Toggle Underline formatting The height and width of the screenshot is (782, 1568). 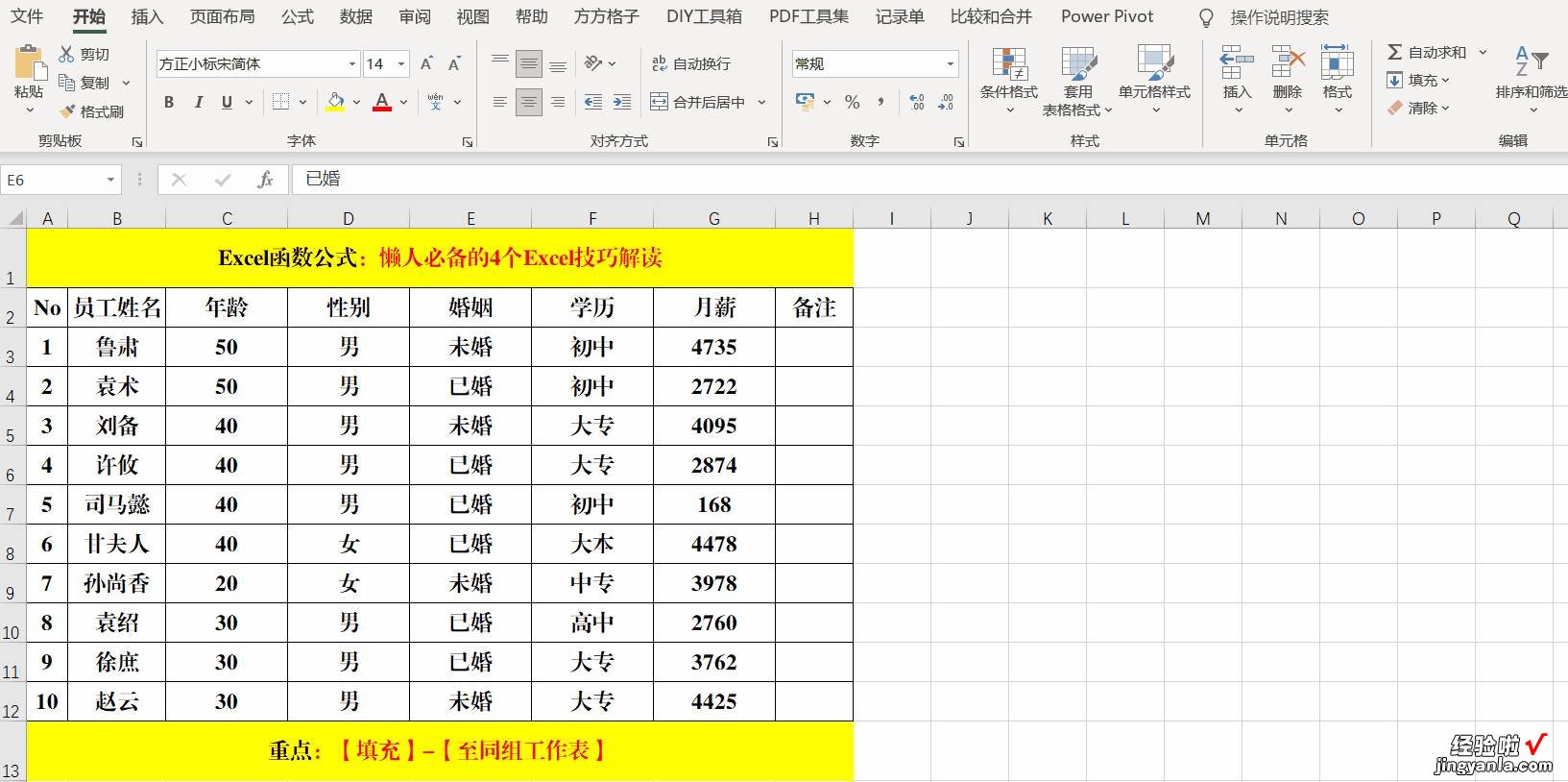coord(227,102)
